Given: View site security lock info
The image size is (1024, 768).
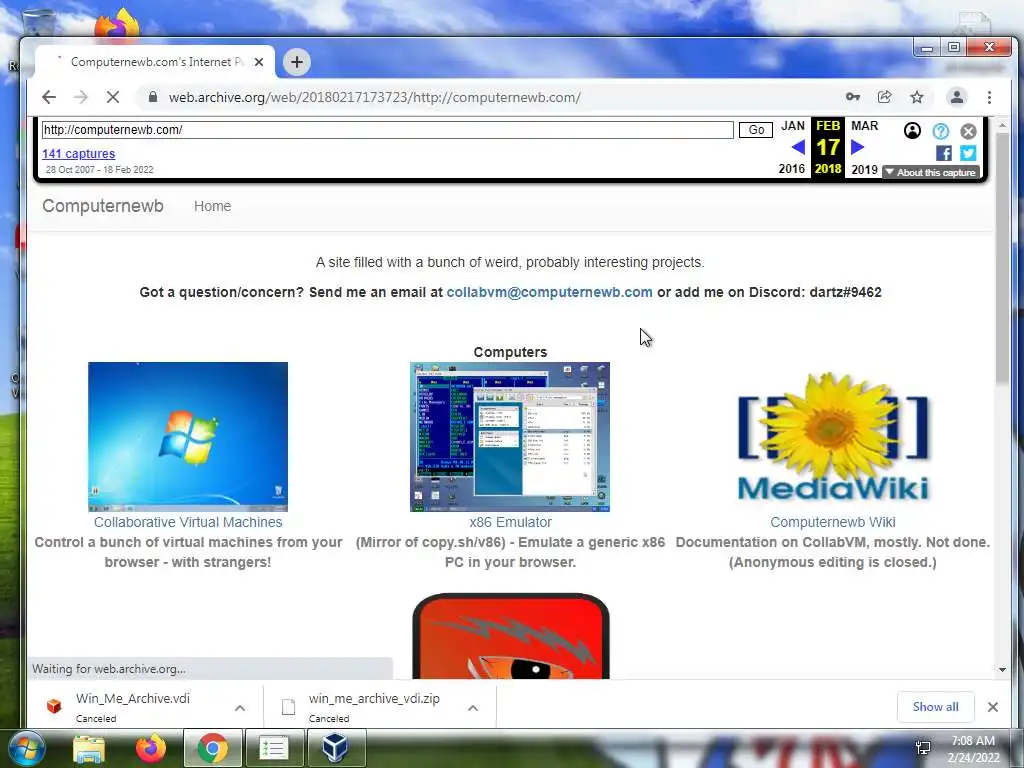Looking at the screenshot, I should click(153, 97).
